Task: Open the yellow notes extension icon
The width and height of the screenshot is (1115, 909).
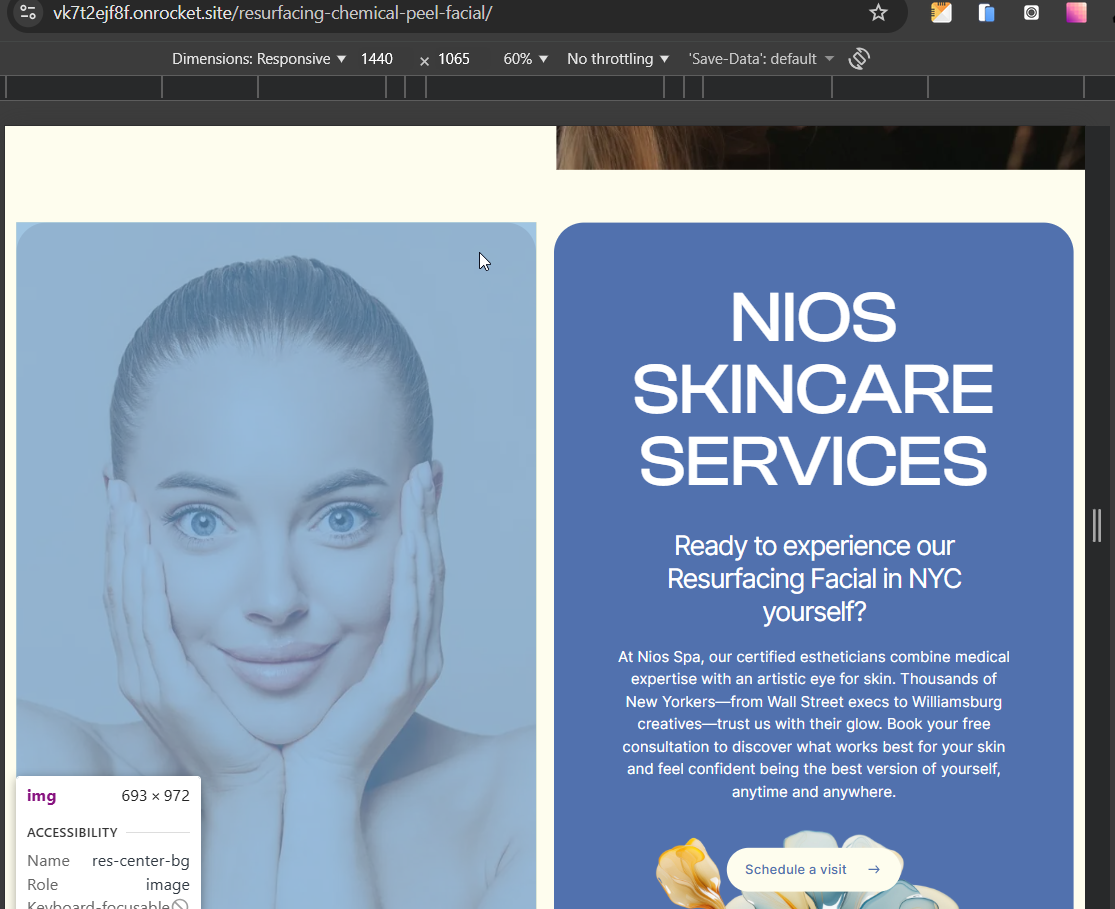Action: 941,13
